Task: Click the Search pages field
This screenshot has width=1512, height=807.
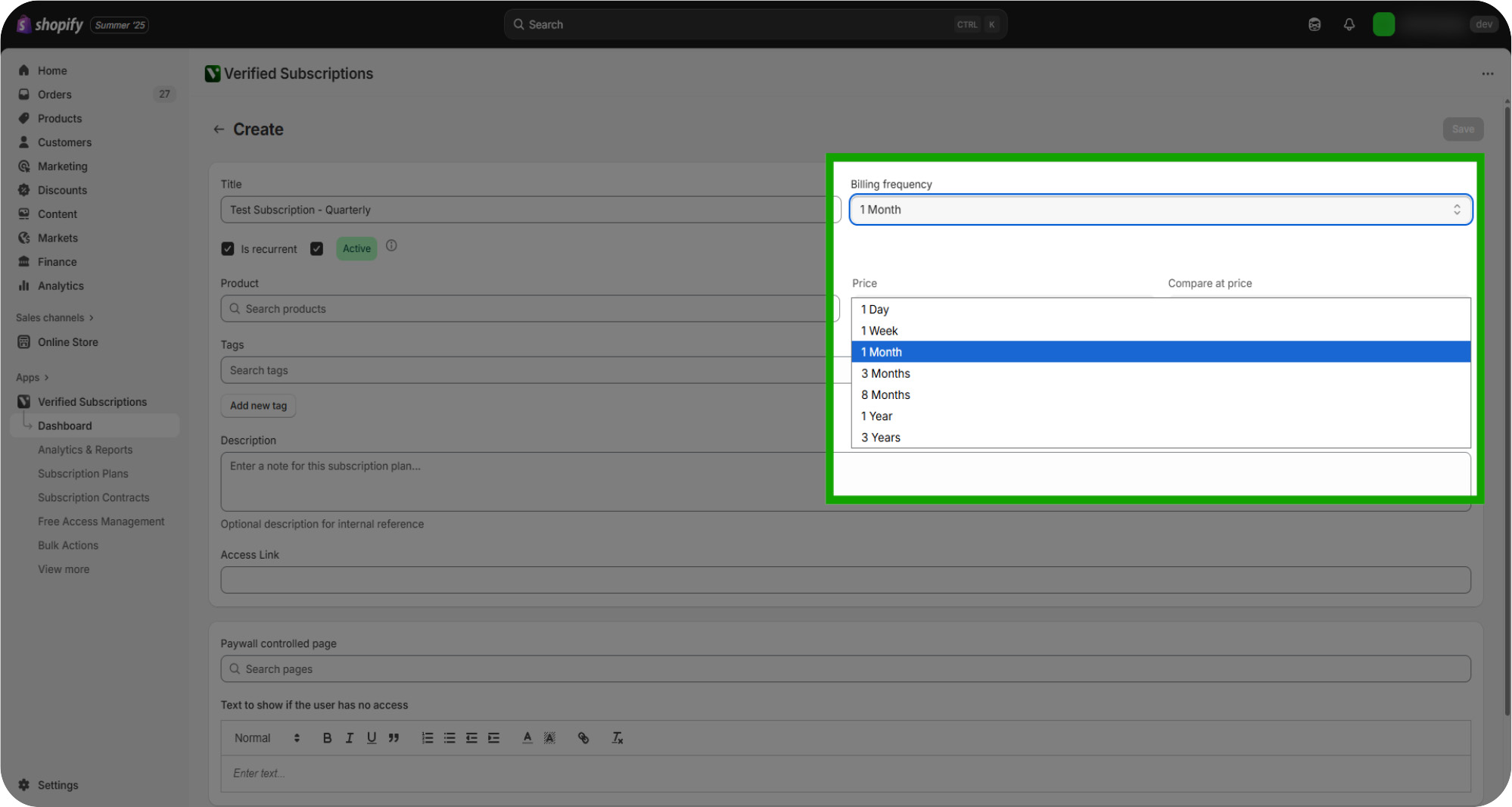Action: 845,669
